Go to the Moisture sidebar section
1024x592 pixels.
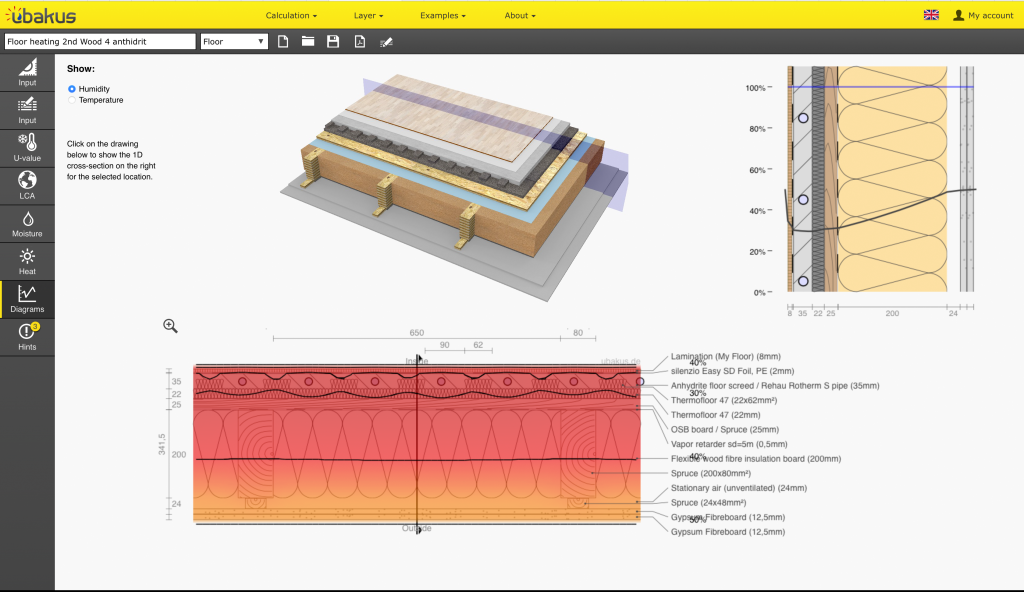[27, 223]
